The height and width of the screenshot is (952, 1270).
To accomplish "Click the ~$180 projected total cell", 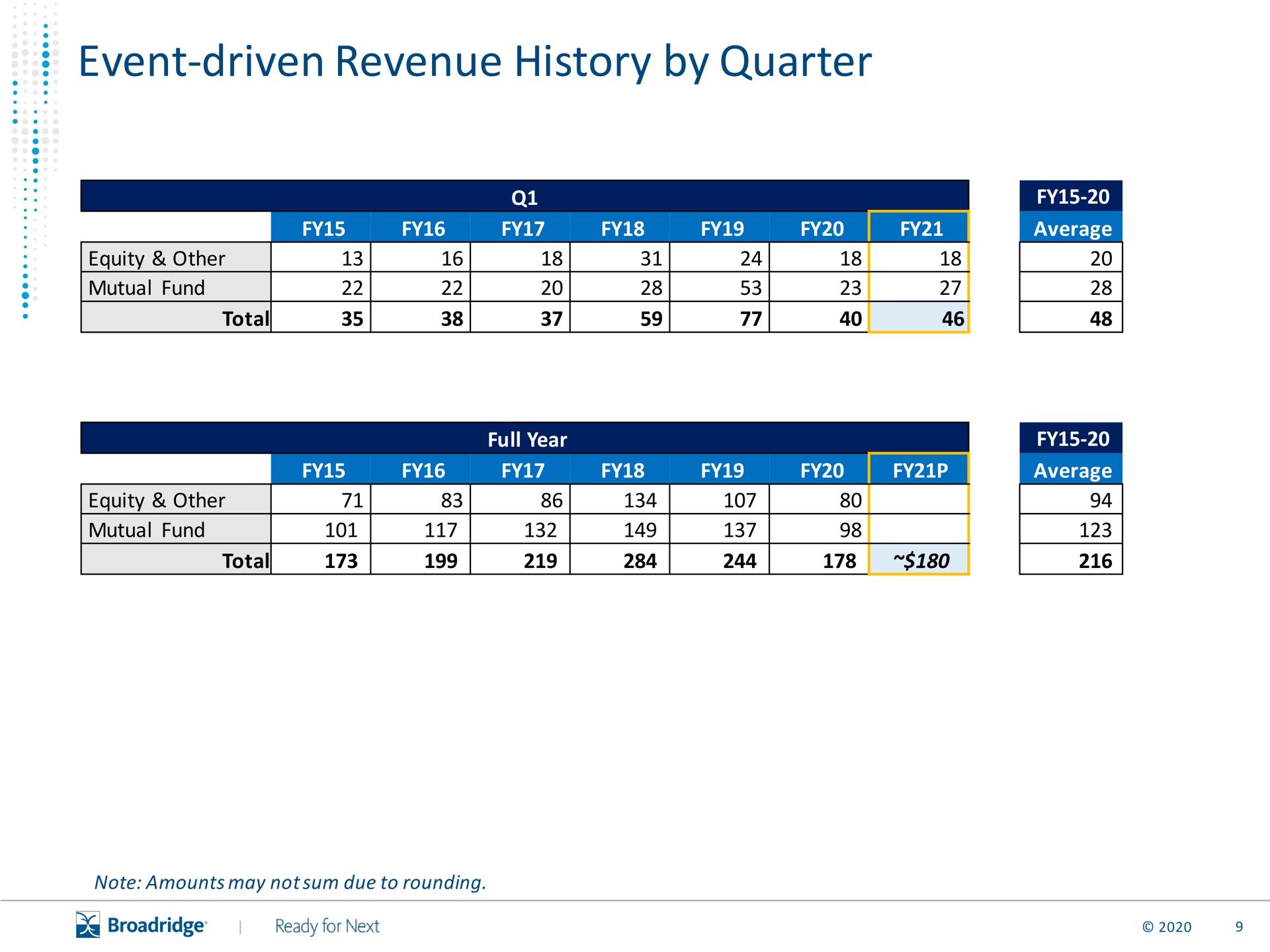I will (x=919, y=560).
